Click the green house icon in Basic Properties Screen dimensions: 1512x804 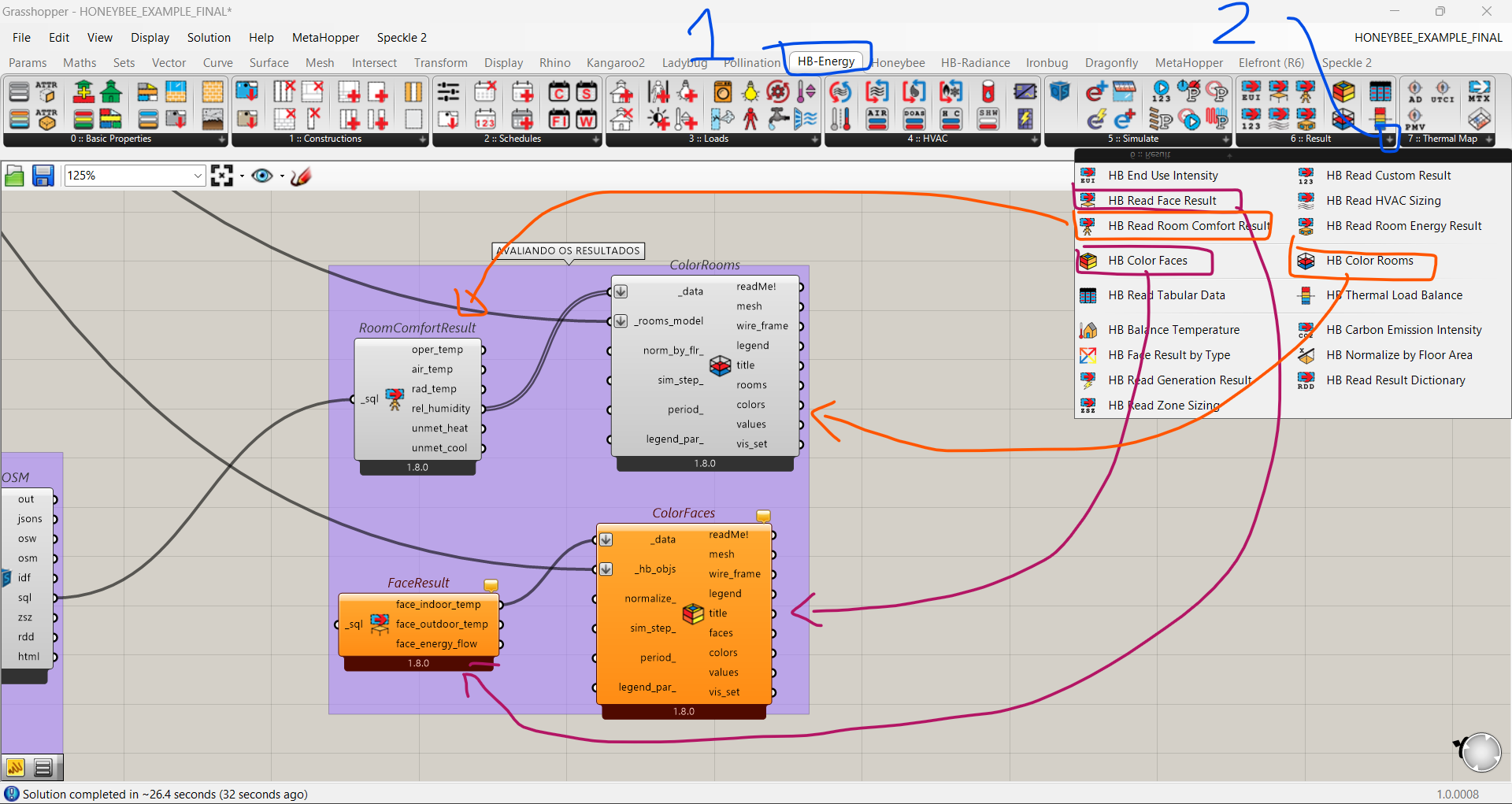point(111,92)
